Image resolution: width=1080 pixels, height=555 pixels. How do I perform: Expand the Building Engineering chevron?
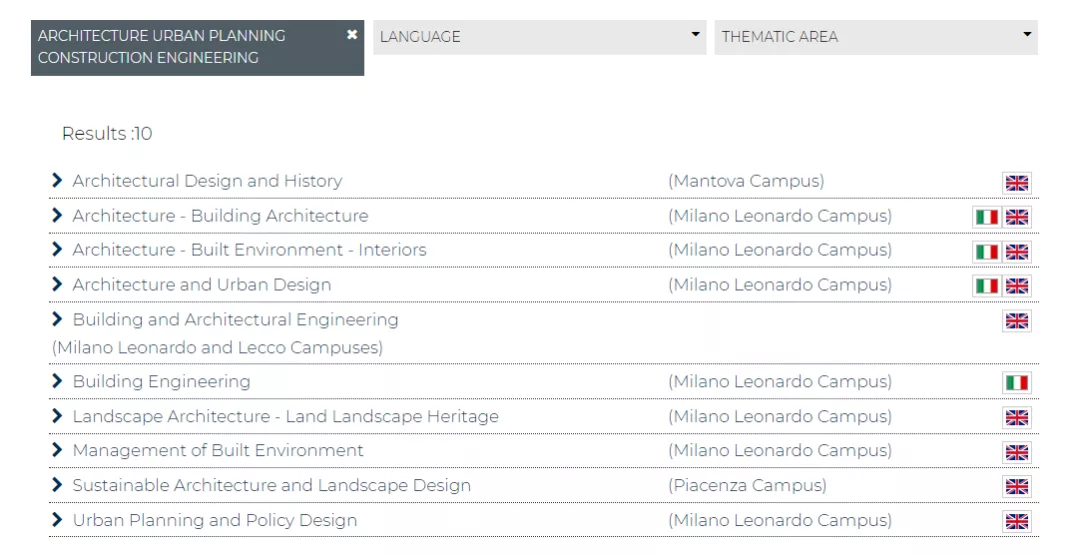click(57, 381)
